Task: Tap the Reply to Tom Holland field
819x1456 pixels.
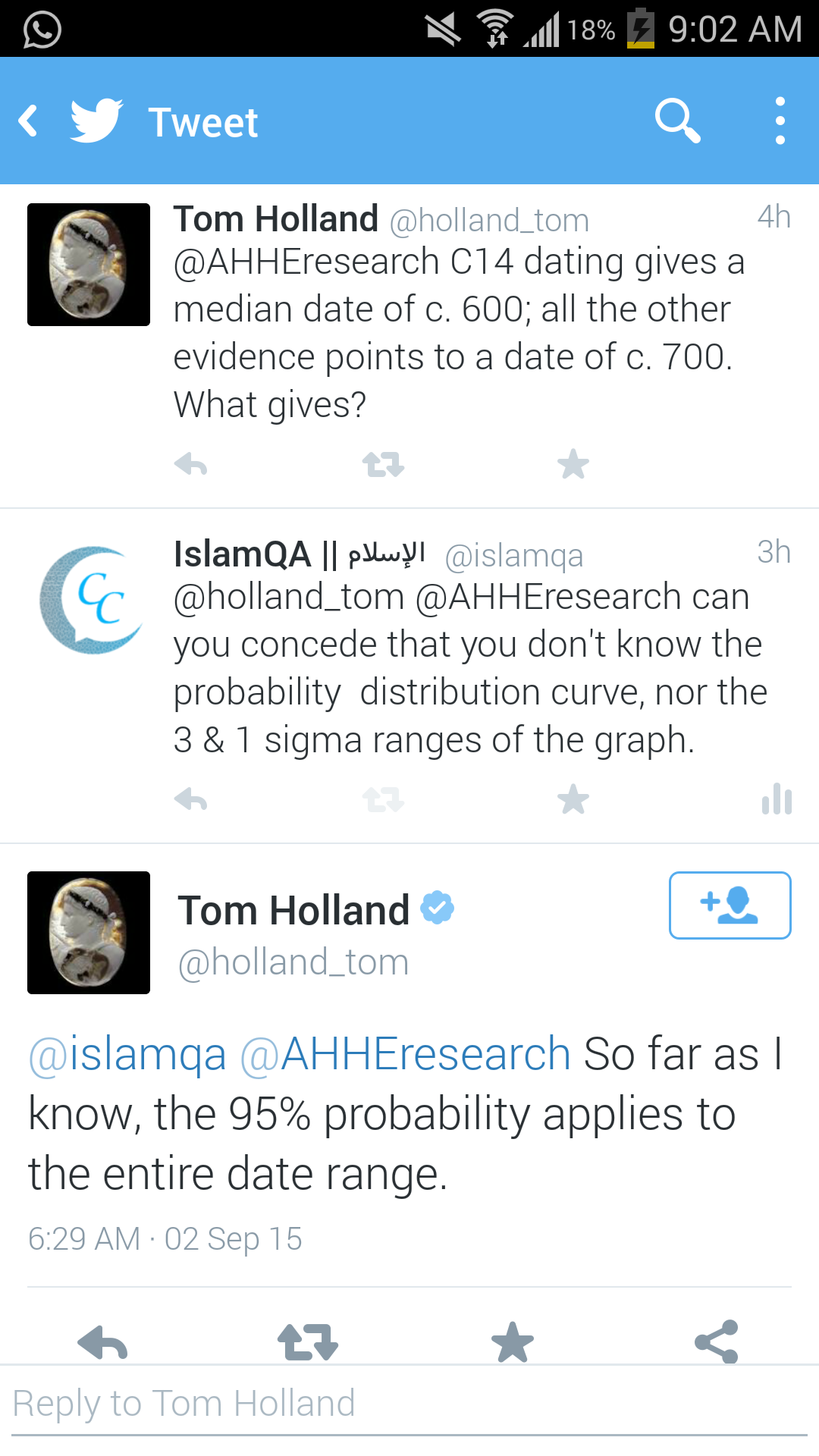Action: pos(409,1404)
